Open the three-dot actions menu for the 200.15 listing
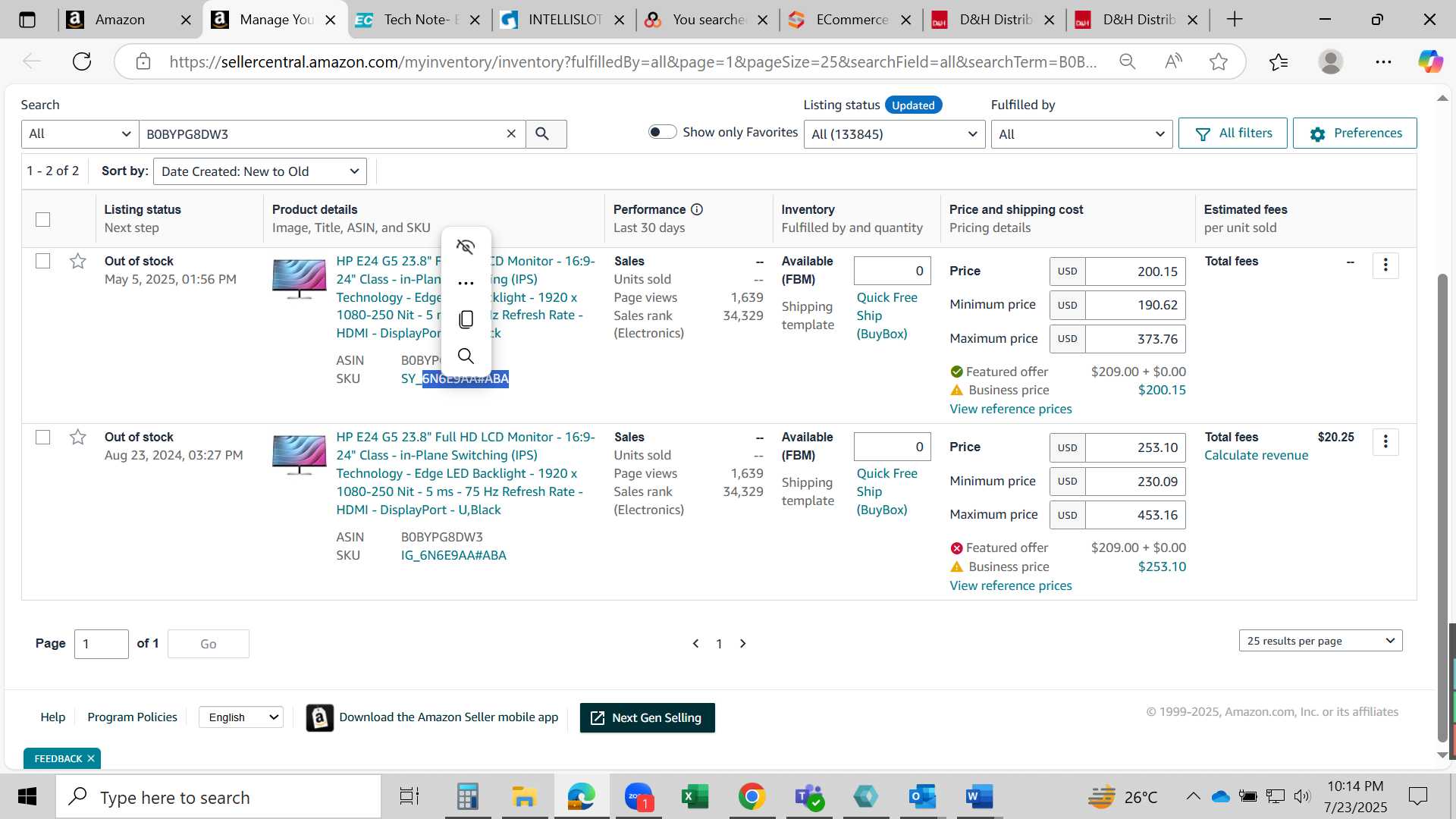 tap(1385, 265)
